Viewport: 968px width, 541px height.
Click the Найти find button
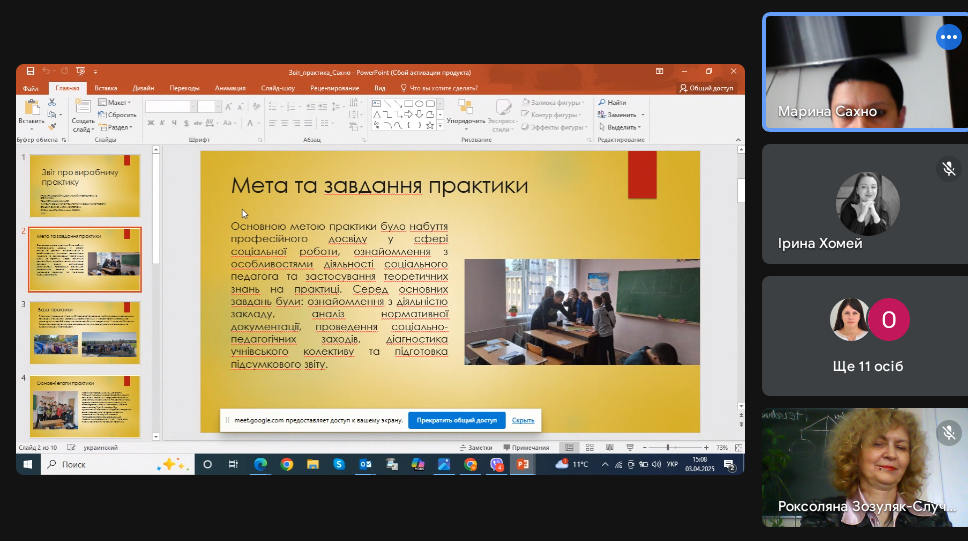(612, 103)
